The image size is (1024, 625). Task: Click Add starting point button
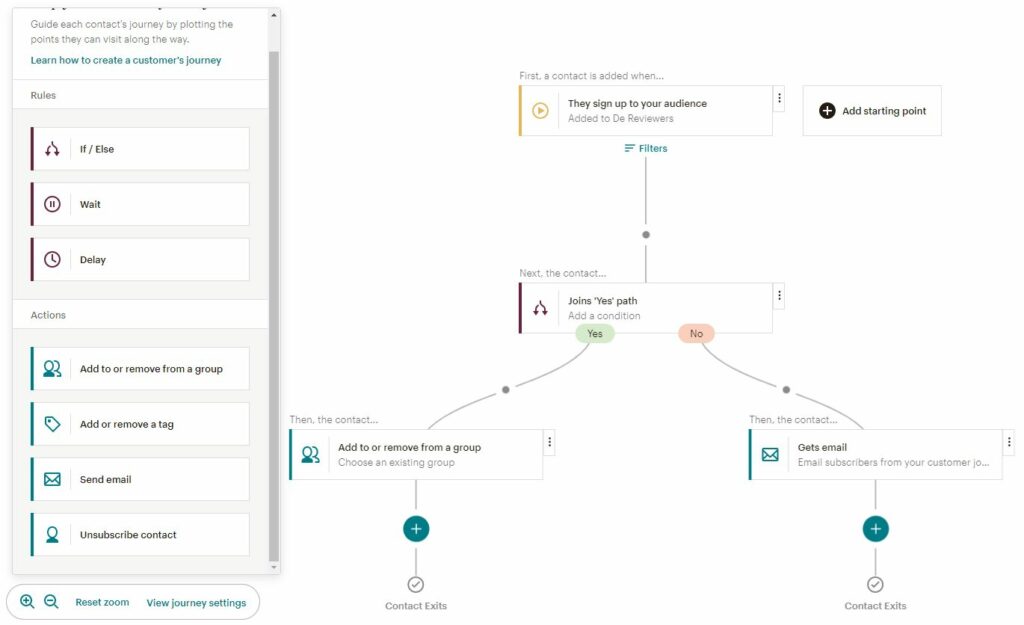(872, 111)
